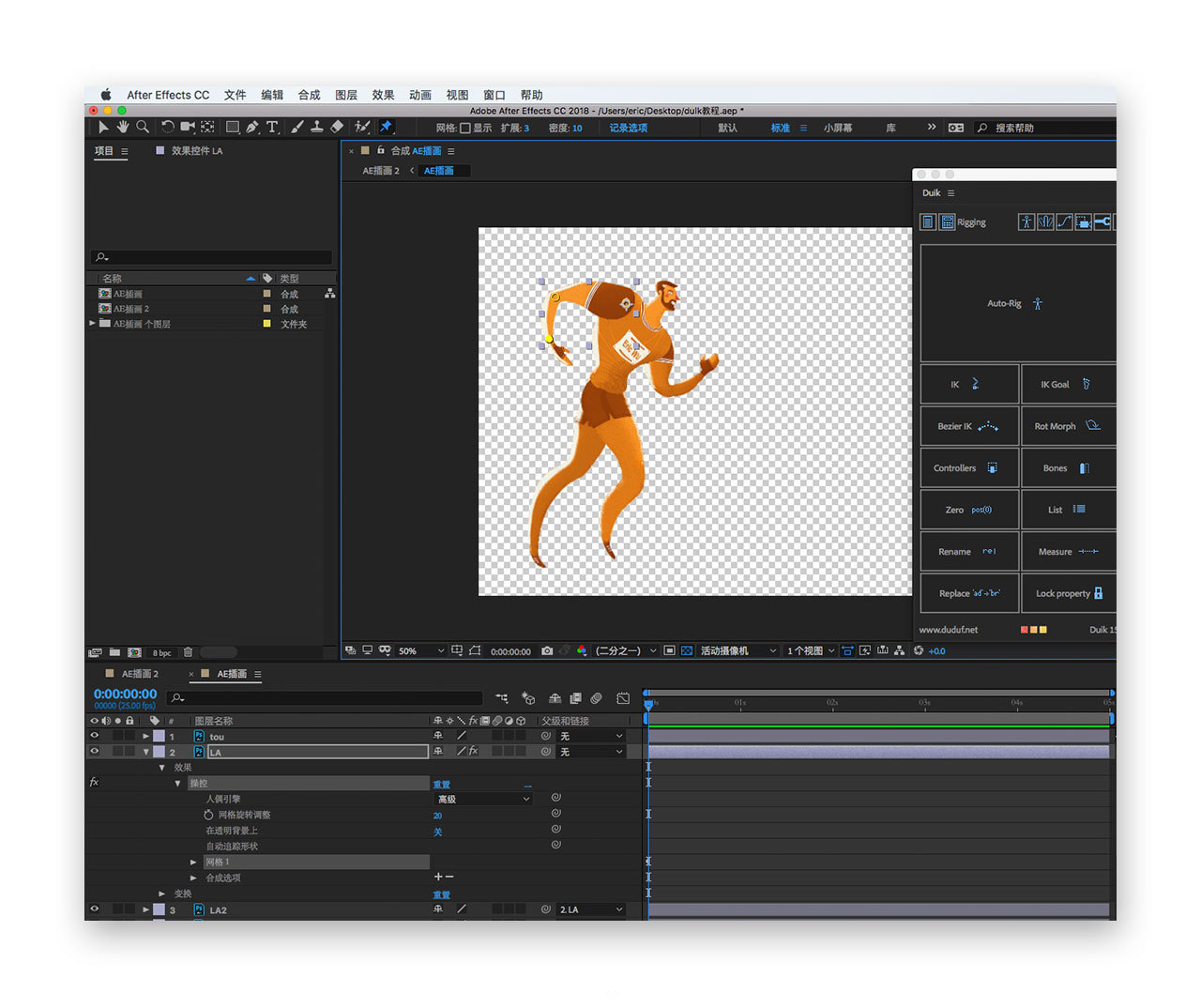
Task: Open the show channel color icon
Action: pyautogui.click(x=582, y=650)
